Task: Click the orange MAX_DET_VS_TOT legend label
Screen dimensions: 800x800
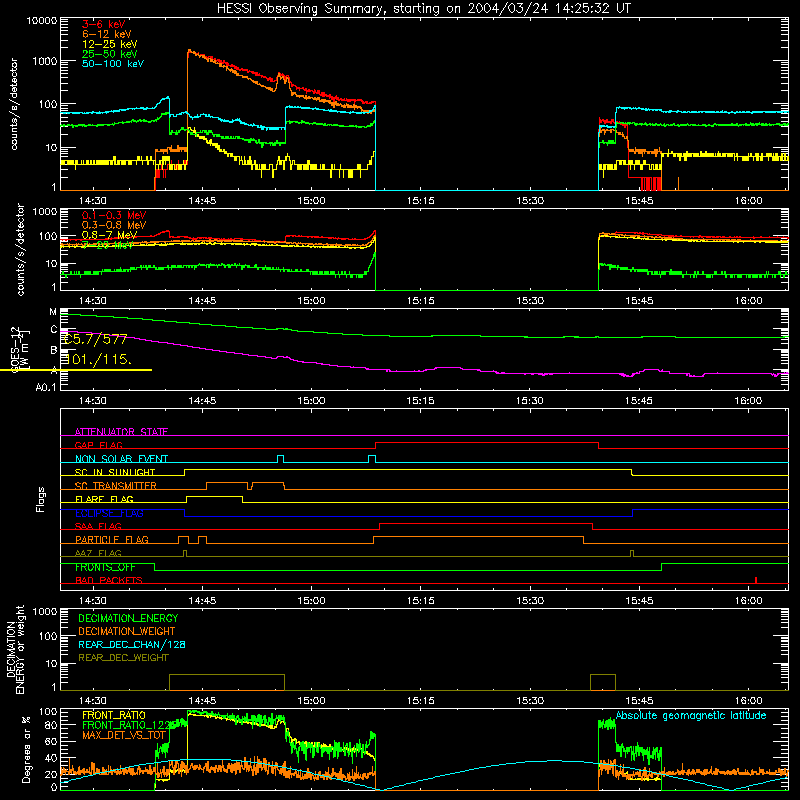Action: (x=124, y=735)
